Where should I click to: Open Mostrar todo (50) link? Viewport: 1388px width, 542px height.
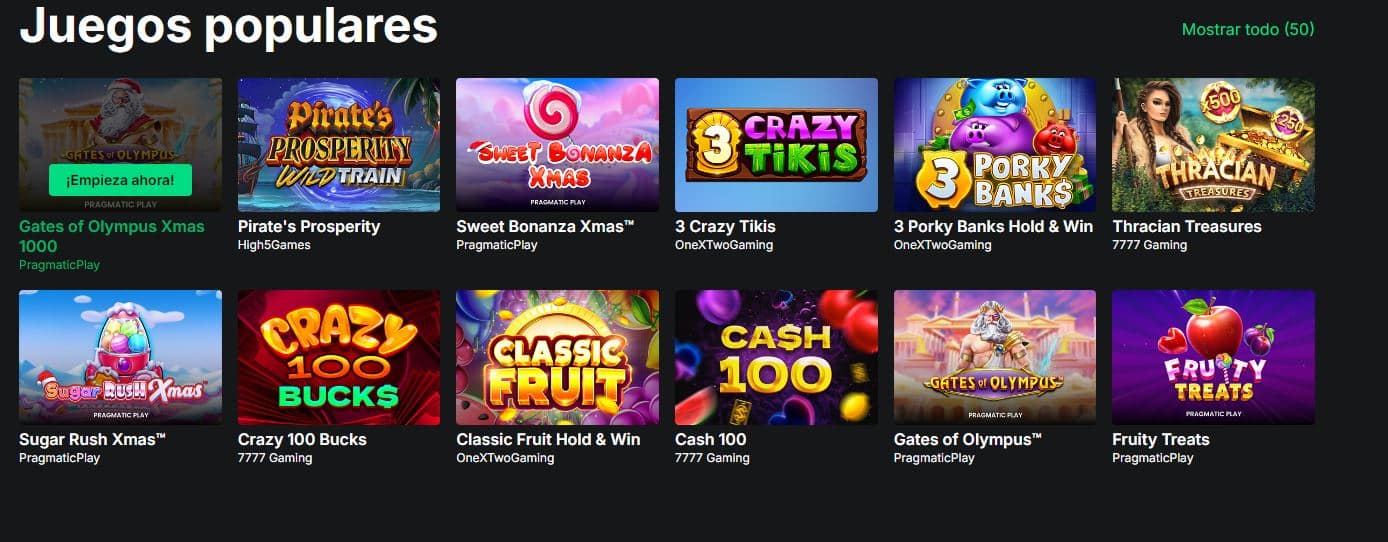(1248, 29)
